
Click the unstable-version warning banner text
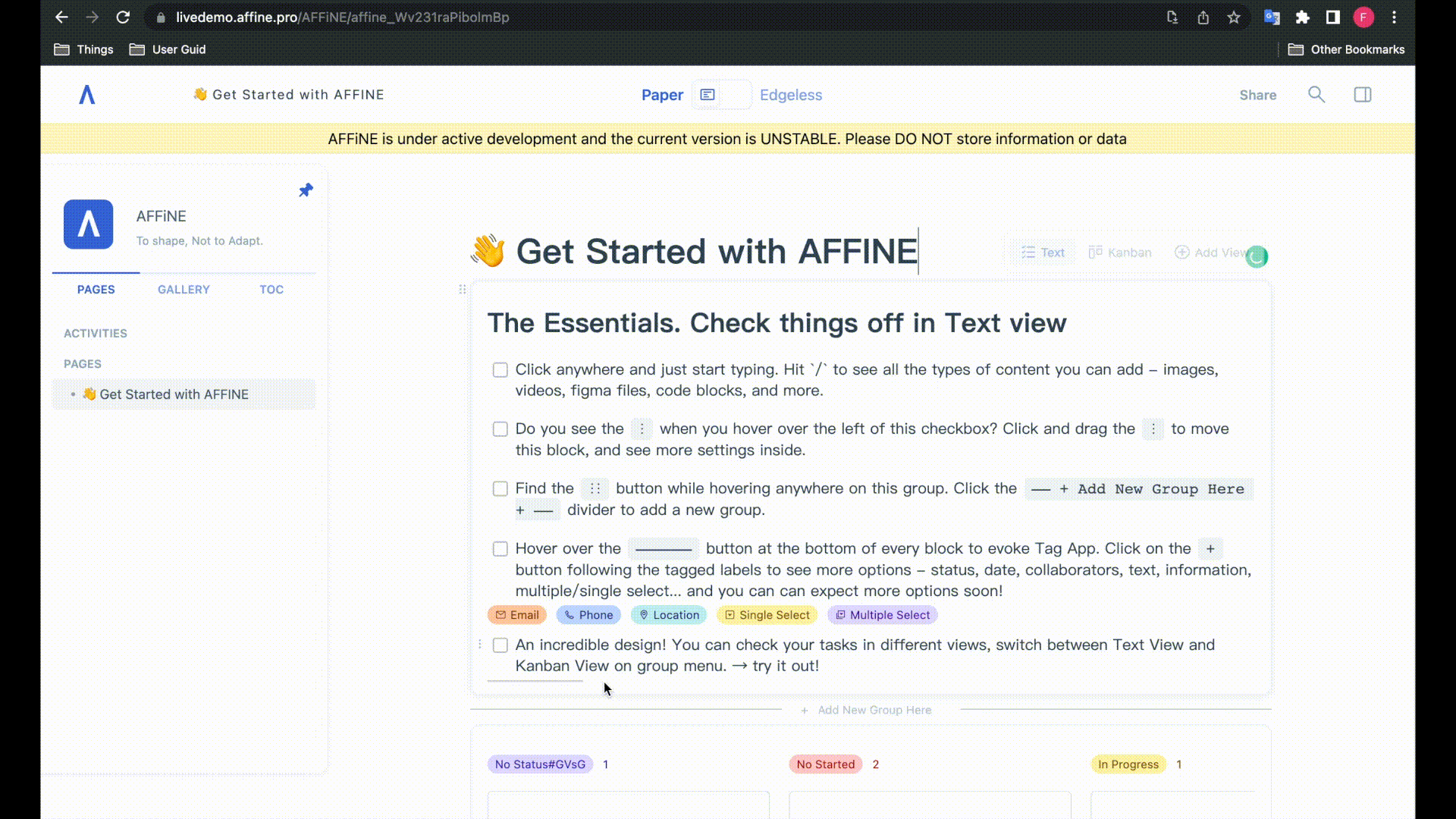pyautogui.click(x=727, y=139)
